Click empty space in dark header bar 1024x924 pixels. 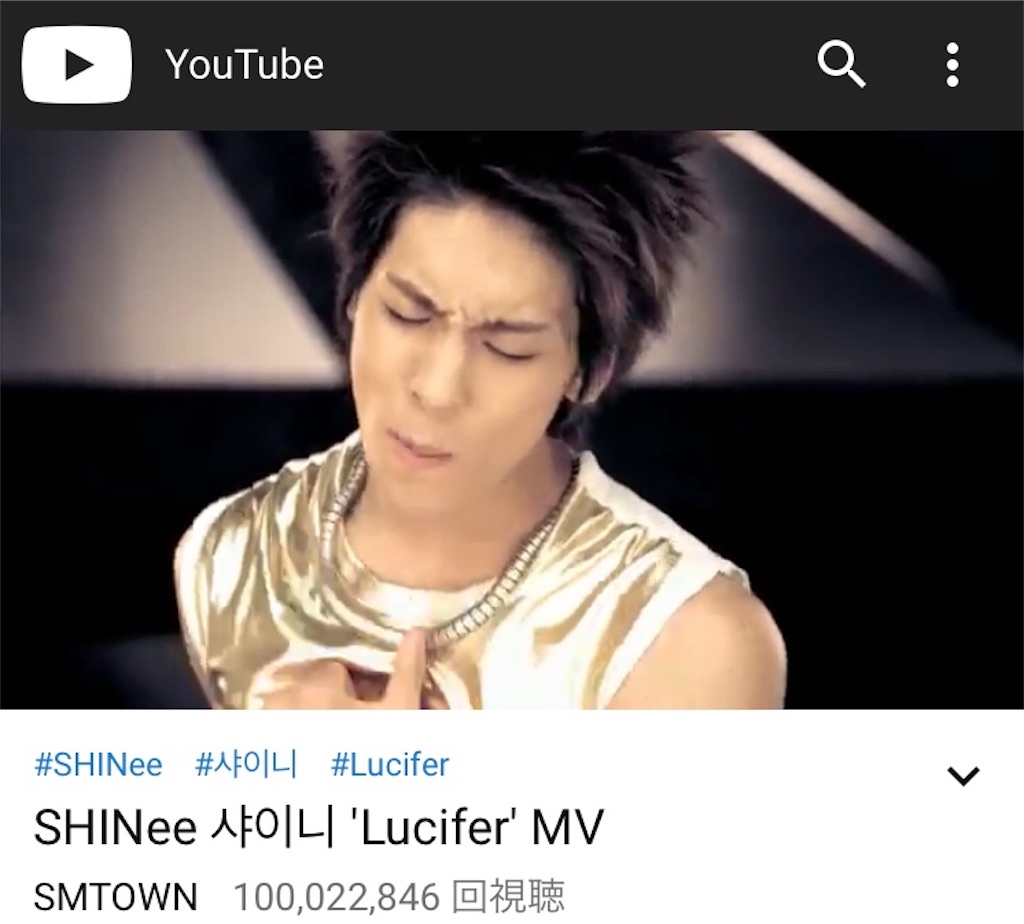[568, 65]
